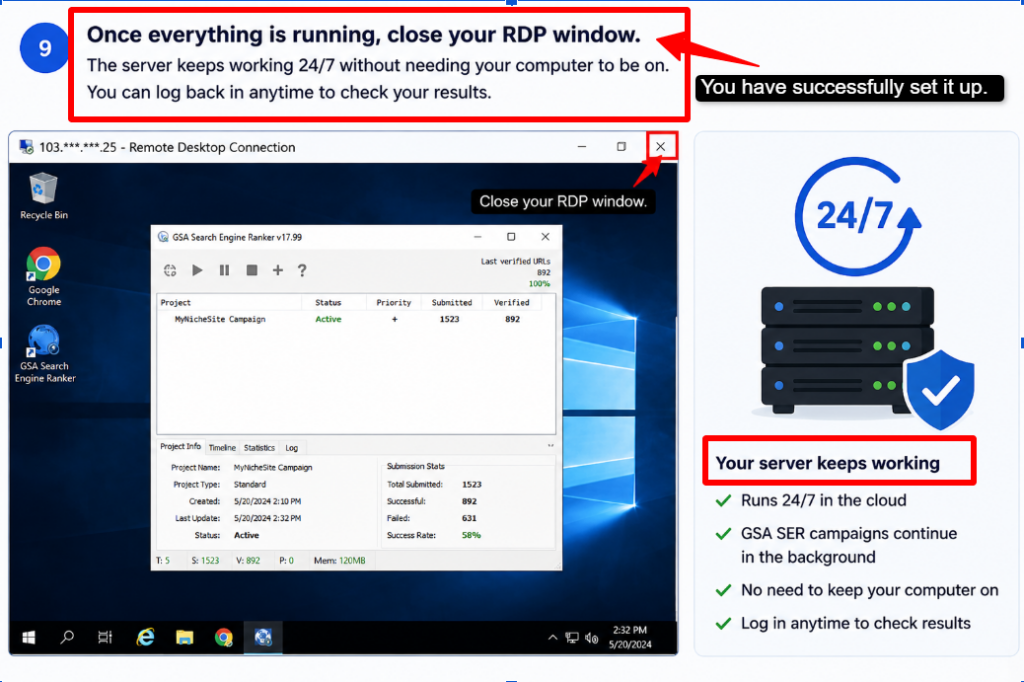The image size is (1024, 682).
Task: Click the taskbar search magnifier icon
Action: coord(67,637)
